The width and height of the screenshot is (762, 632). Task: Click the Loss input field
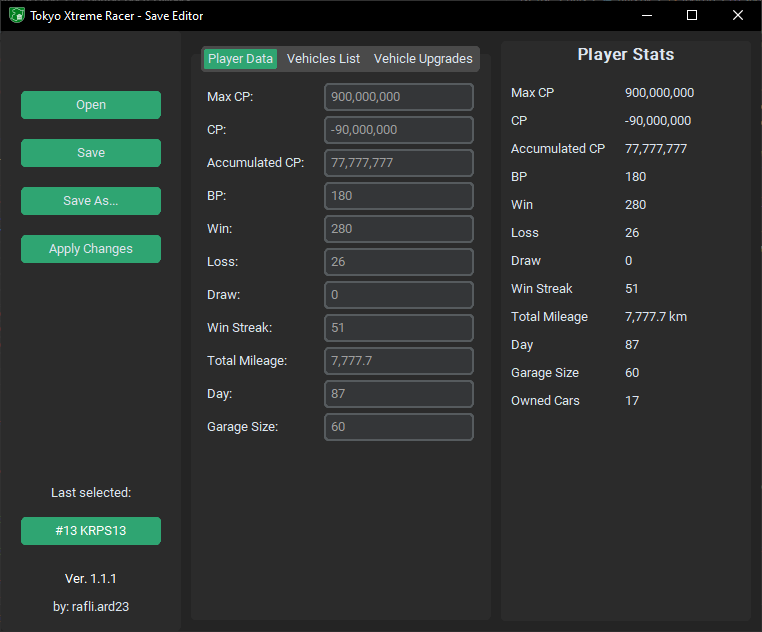pos(399,262)
